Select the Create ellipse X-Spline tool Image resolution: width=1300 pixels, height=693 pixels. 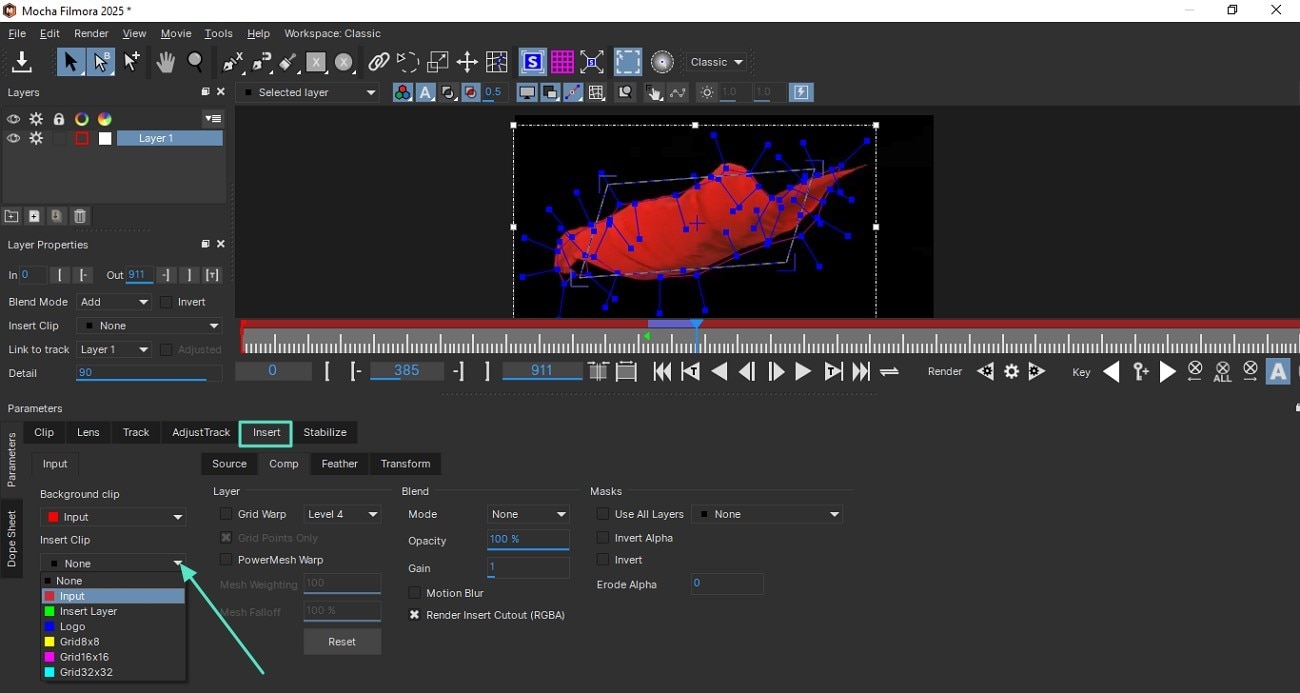pos(344,62)
